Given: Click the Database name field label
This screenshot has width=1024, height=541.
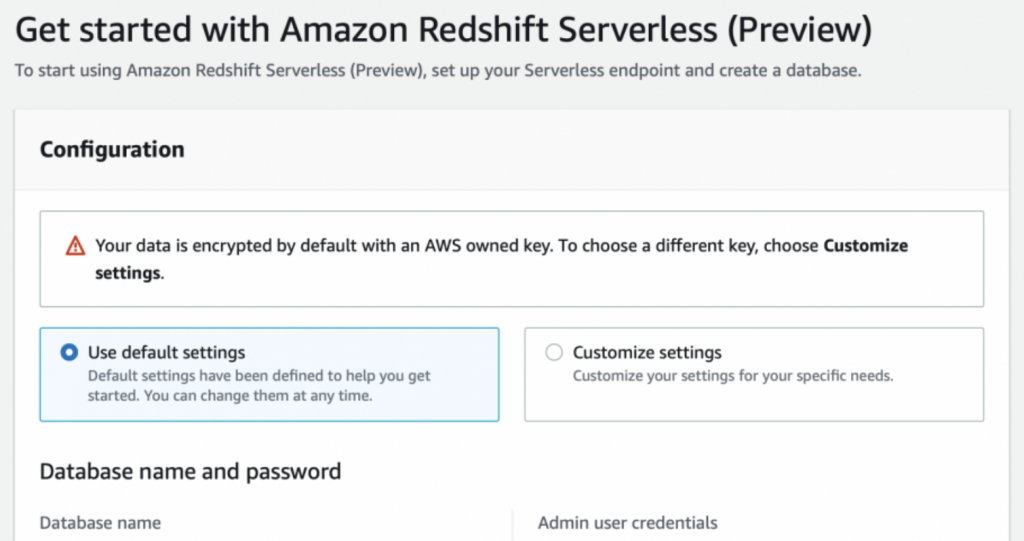Looking at the screenshot, I should click(100, 522).
